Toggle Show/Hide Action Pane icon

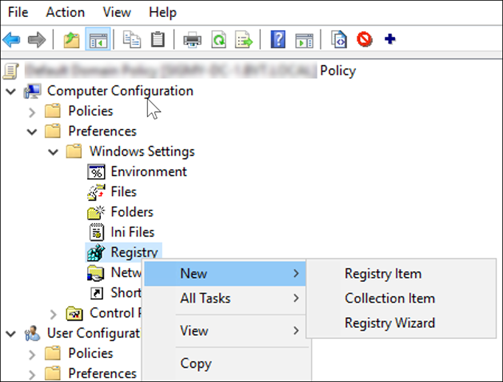pos(304,40)
